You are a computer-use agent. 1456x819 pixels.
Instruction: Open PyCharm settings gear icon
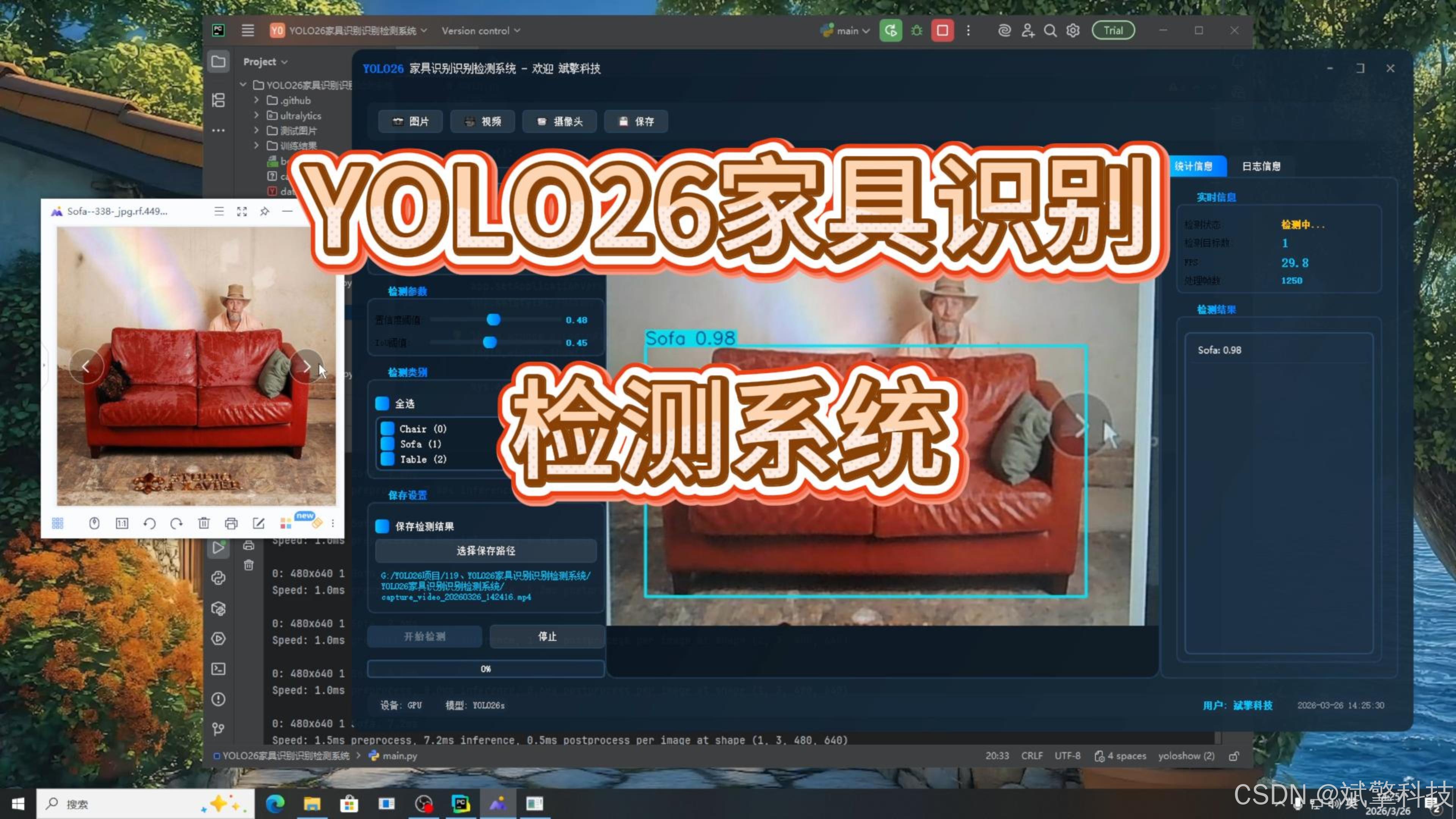pyautogui.click(x=1072, y=30)
